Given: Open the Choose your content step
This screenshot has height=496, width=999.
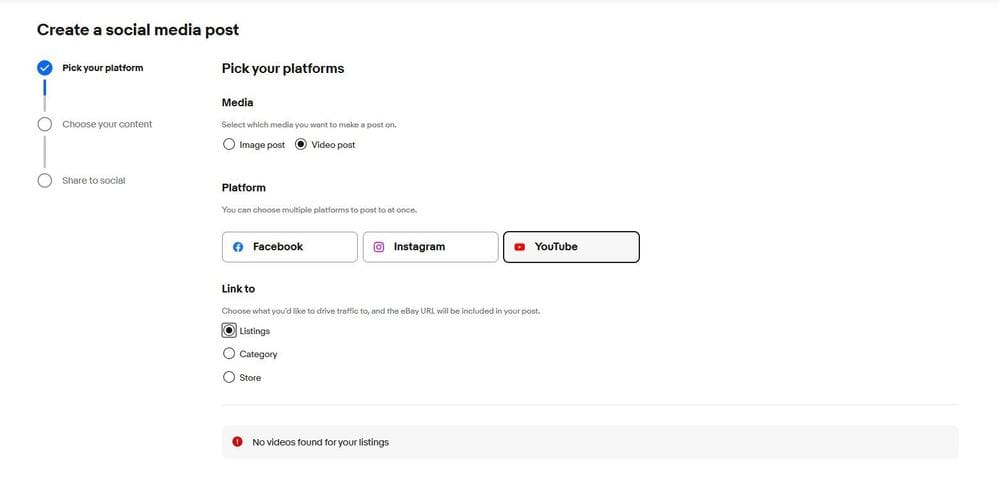Looking at the screenshot, I should [x=107, y=124].
